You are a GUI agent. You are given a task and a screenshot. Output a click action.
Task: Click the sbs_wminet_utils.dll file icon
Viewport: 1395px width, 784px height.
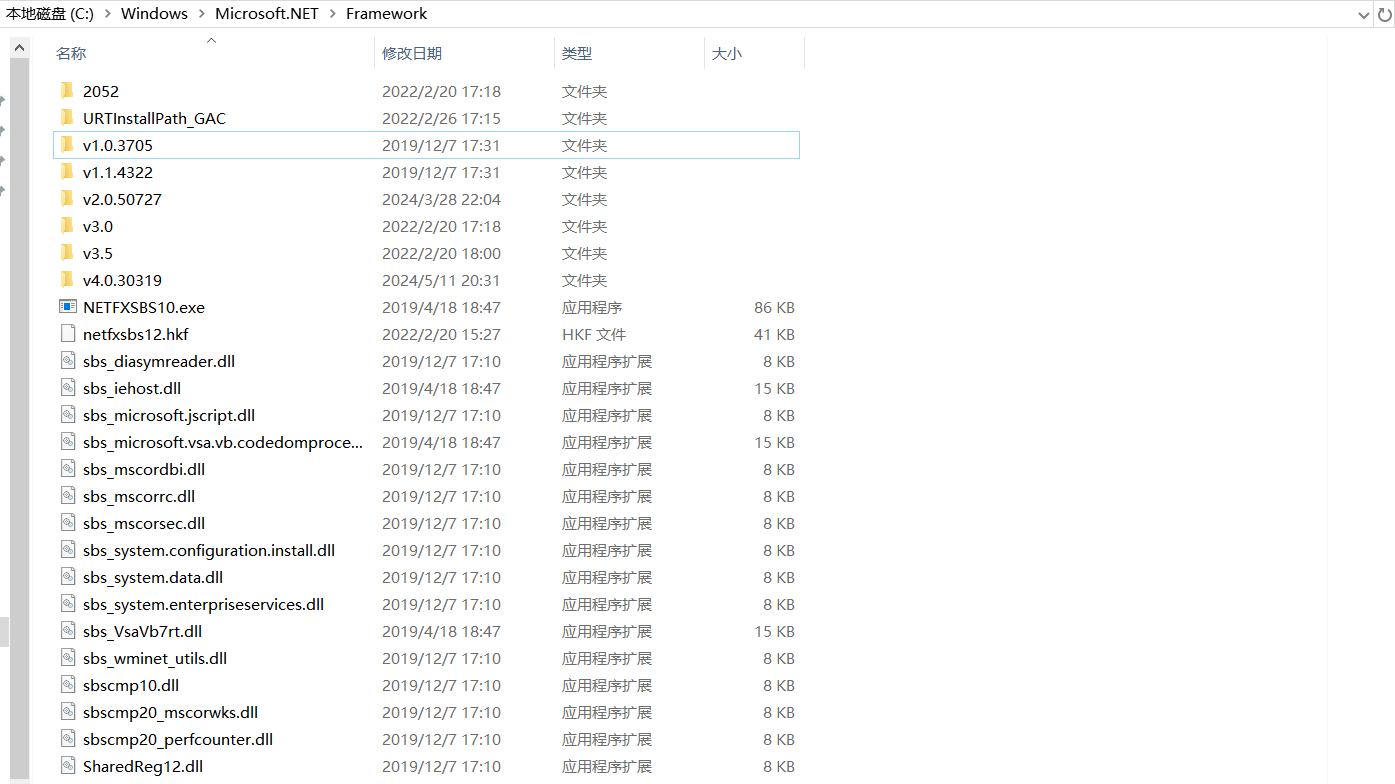point(68,658)
